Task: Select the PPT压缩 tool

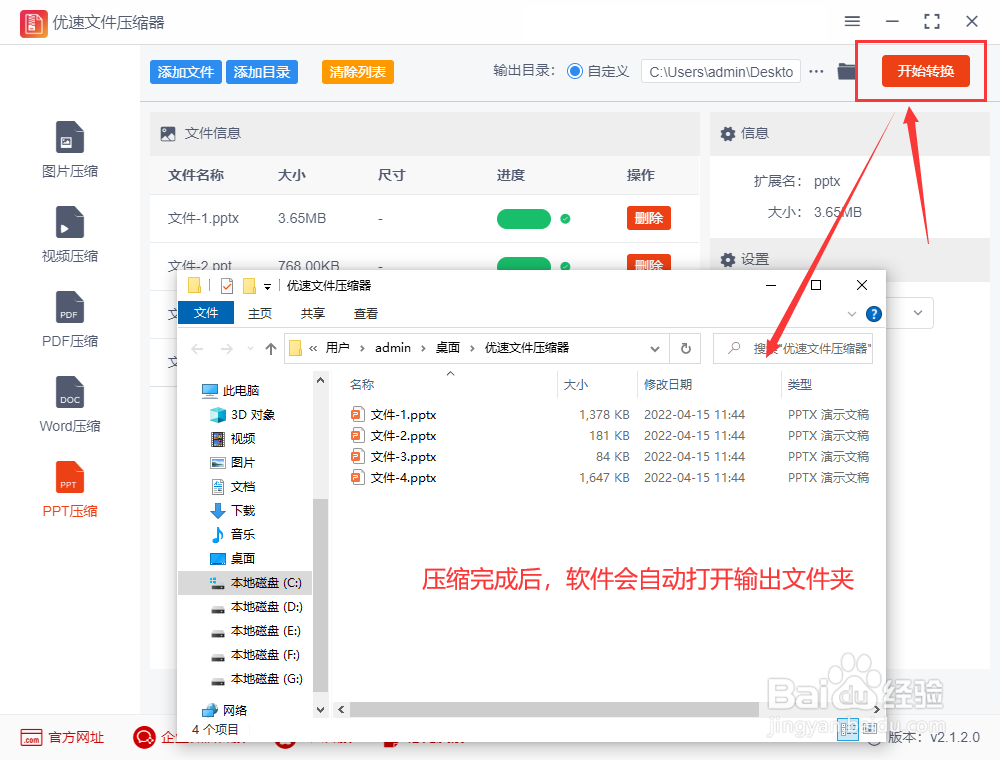Action: click(x=70, y=489)
